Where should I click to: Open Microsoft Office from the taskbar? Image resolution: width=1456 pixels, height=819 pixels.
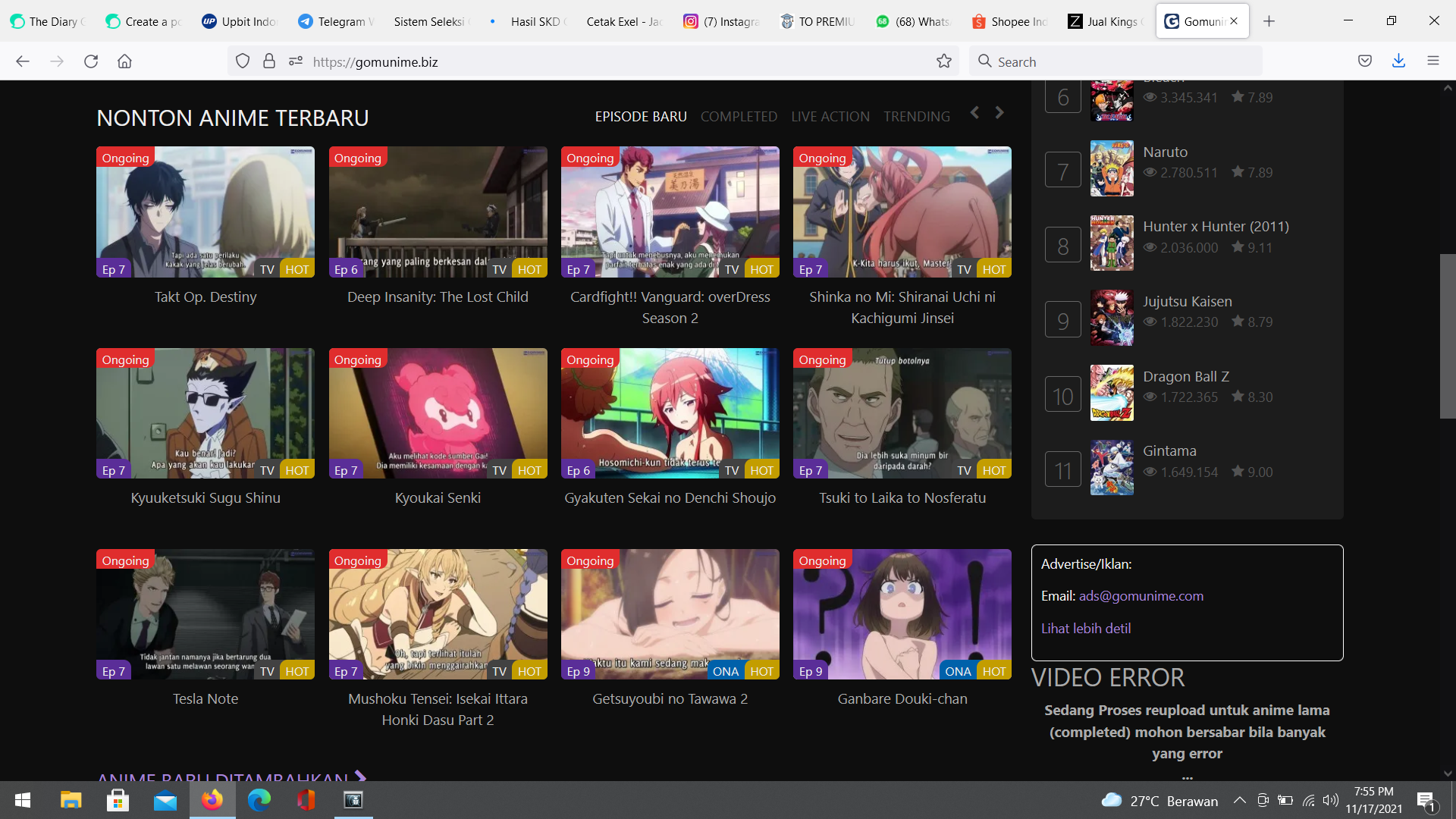(x=306, y=800)
